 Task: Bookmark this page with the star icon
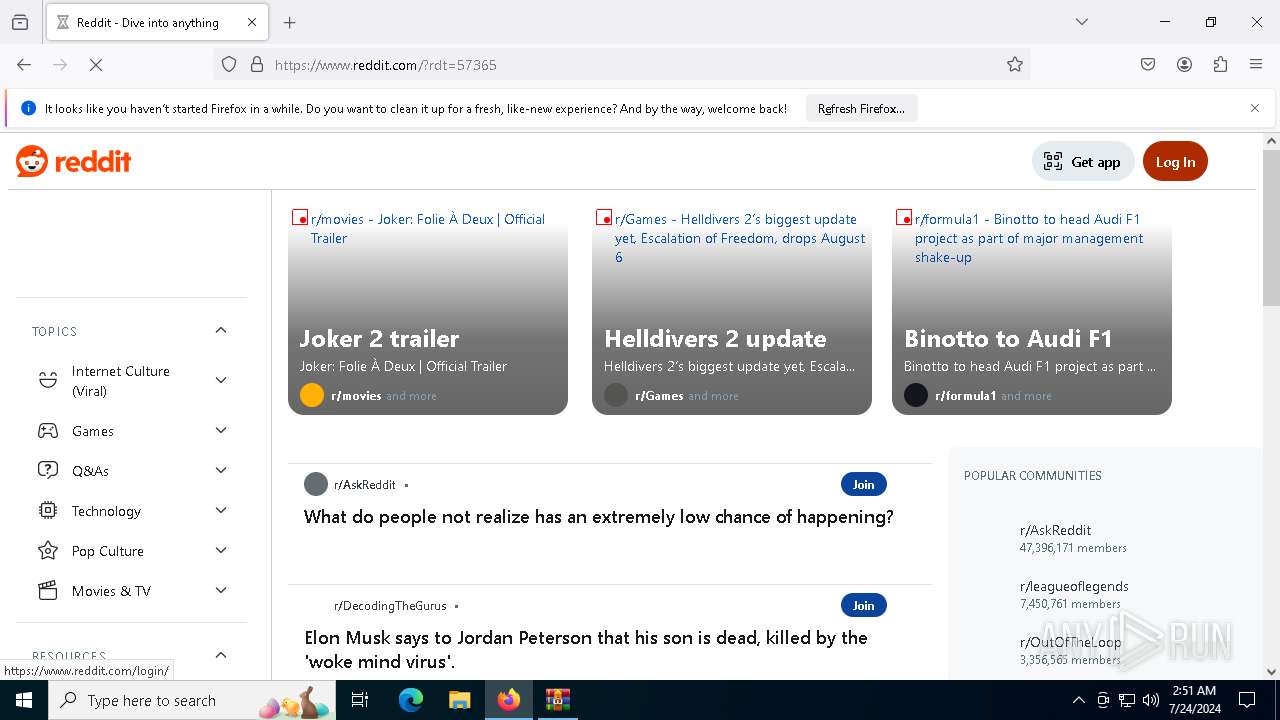[x=1015, y=64]
